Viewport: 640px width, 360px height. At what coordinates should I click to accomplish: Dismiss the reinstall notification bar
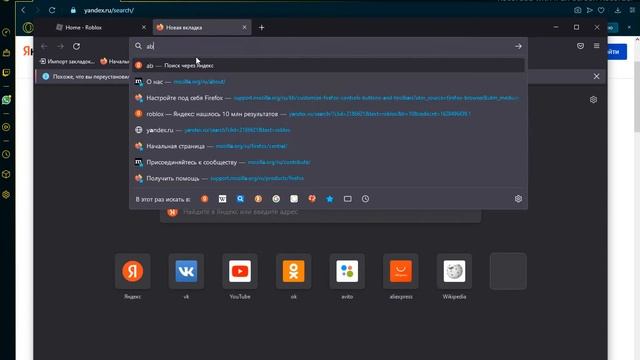coord(596,76)
